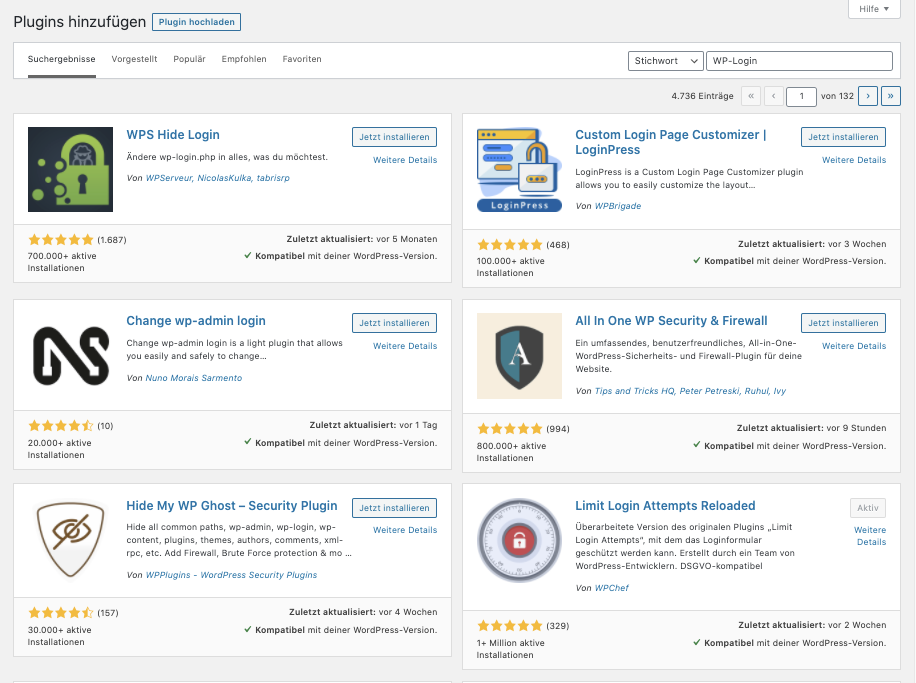Click the All In One WP Security rating (994)
Viewport: 916px width, 683px height.
[x=509, y=429]
